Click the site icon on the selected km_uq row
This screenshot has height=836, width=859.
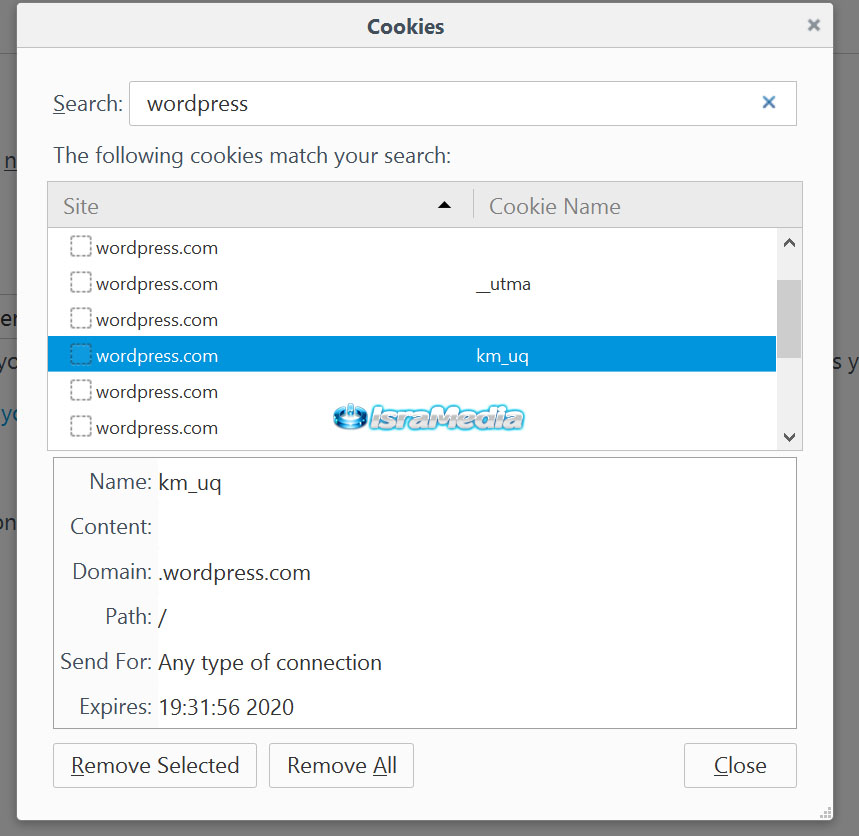(x=81, y=355)
